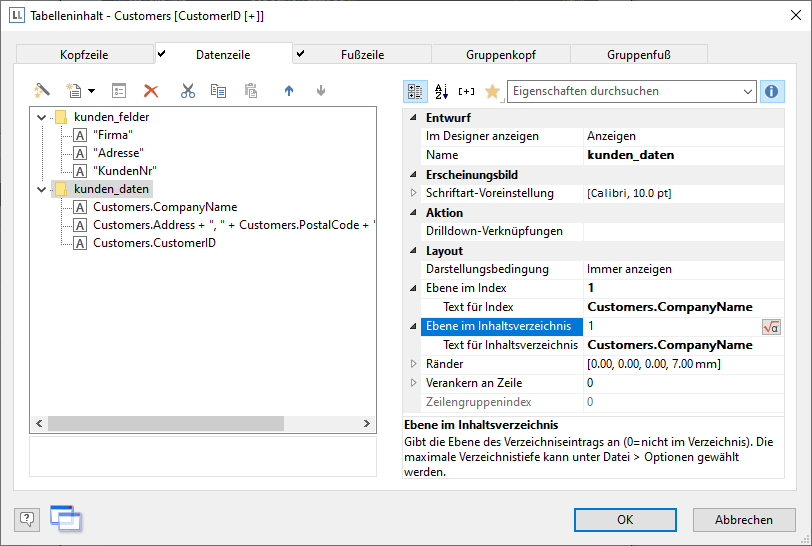812x546 pixels.
Task: Click the star favorites icon
Action: coord(491,91)
